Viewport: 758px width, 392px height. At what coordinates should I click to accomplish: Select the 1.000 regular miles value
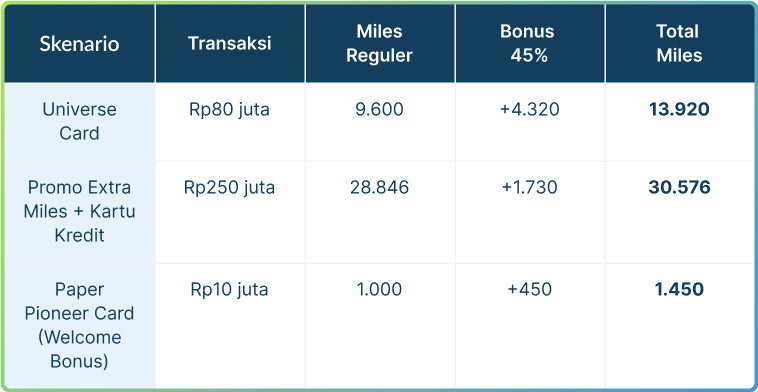point(379,289)
